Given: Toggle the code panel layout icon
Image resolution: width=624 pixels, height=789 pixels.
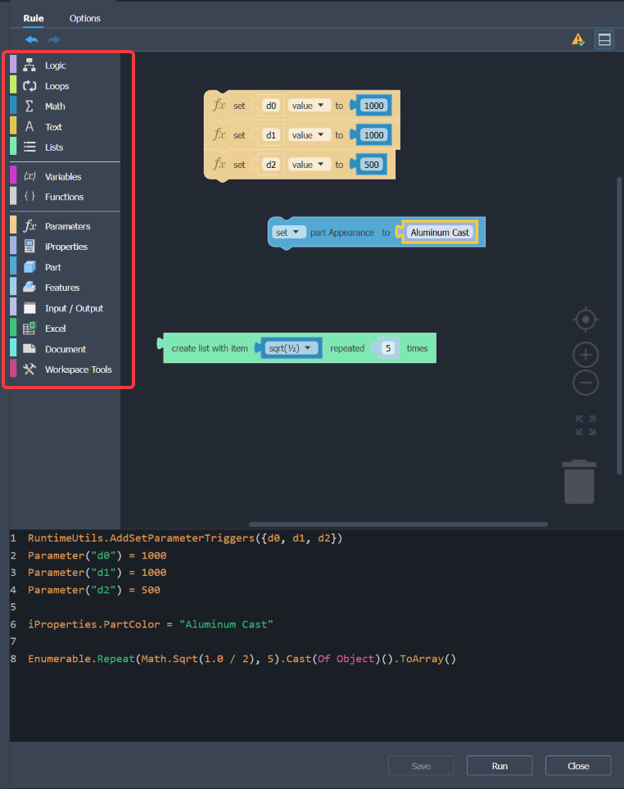Looking at the screenshot, I should point(604,39).
